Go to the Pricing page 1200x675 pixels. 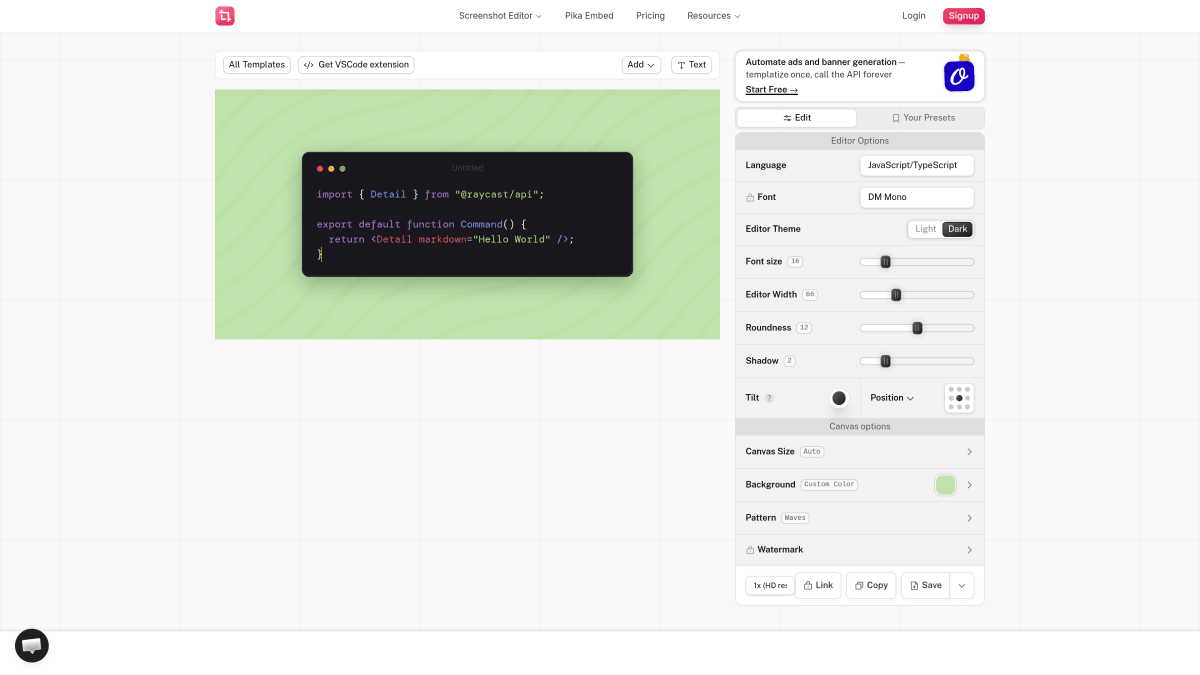650,16
